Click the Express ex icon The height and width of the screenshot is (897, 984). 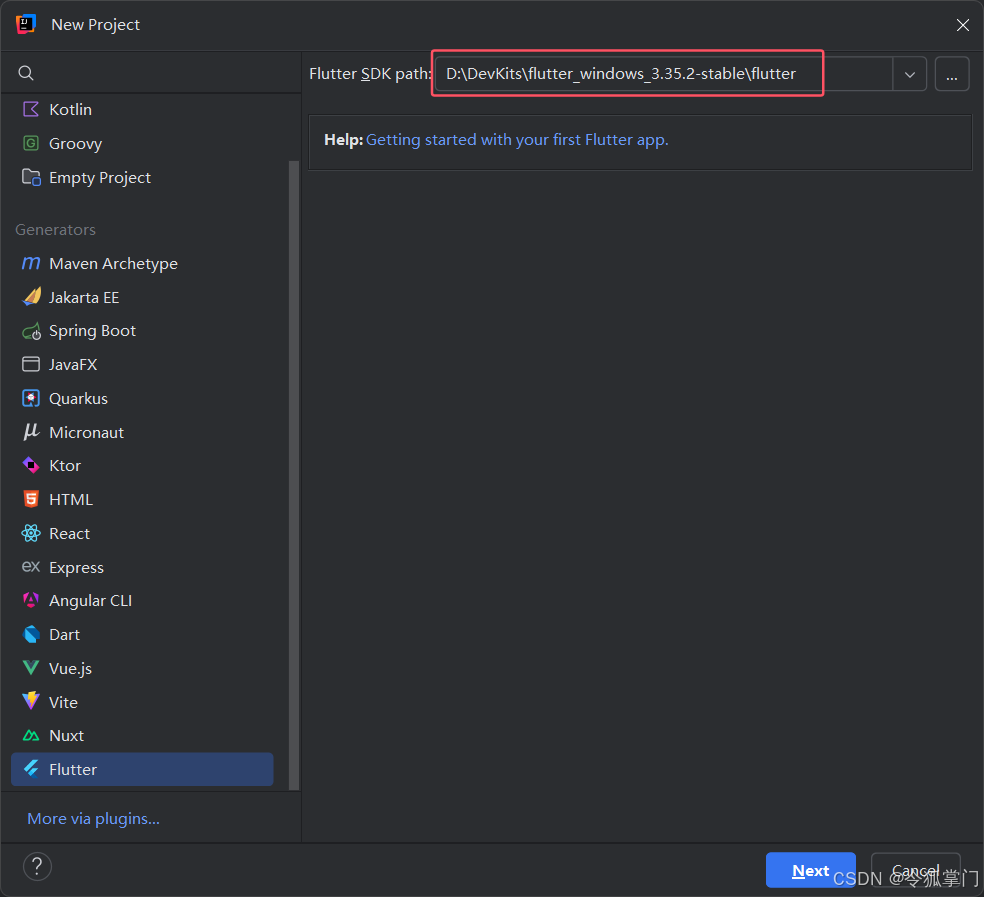pos(31,567)
